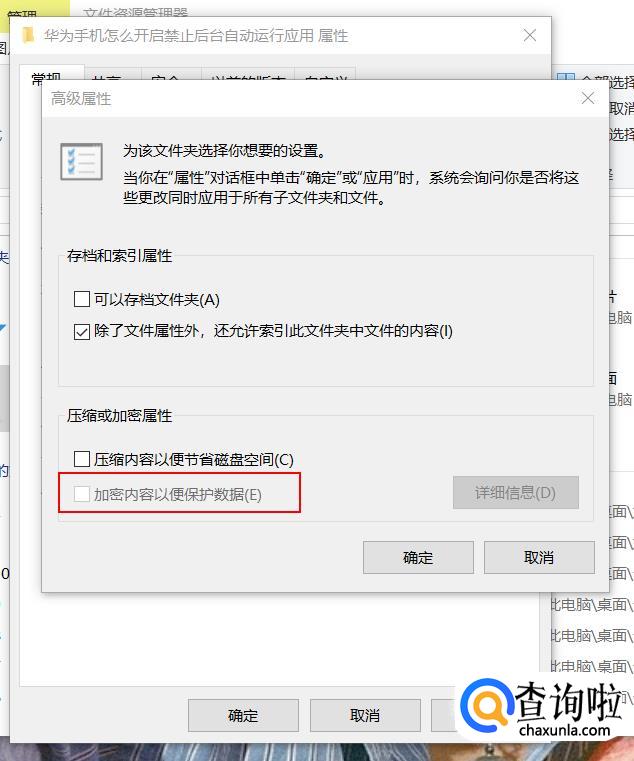Close the 高级属性 dialog
Screen dimensions: 634x761
pos(588,98)
